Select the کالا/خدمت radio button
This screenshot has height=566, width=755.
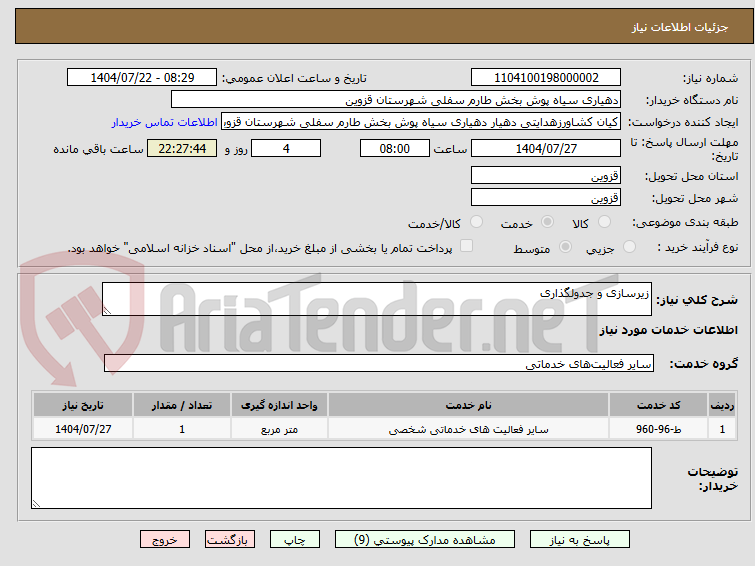pyautogui.click(x=476, y=222)
